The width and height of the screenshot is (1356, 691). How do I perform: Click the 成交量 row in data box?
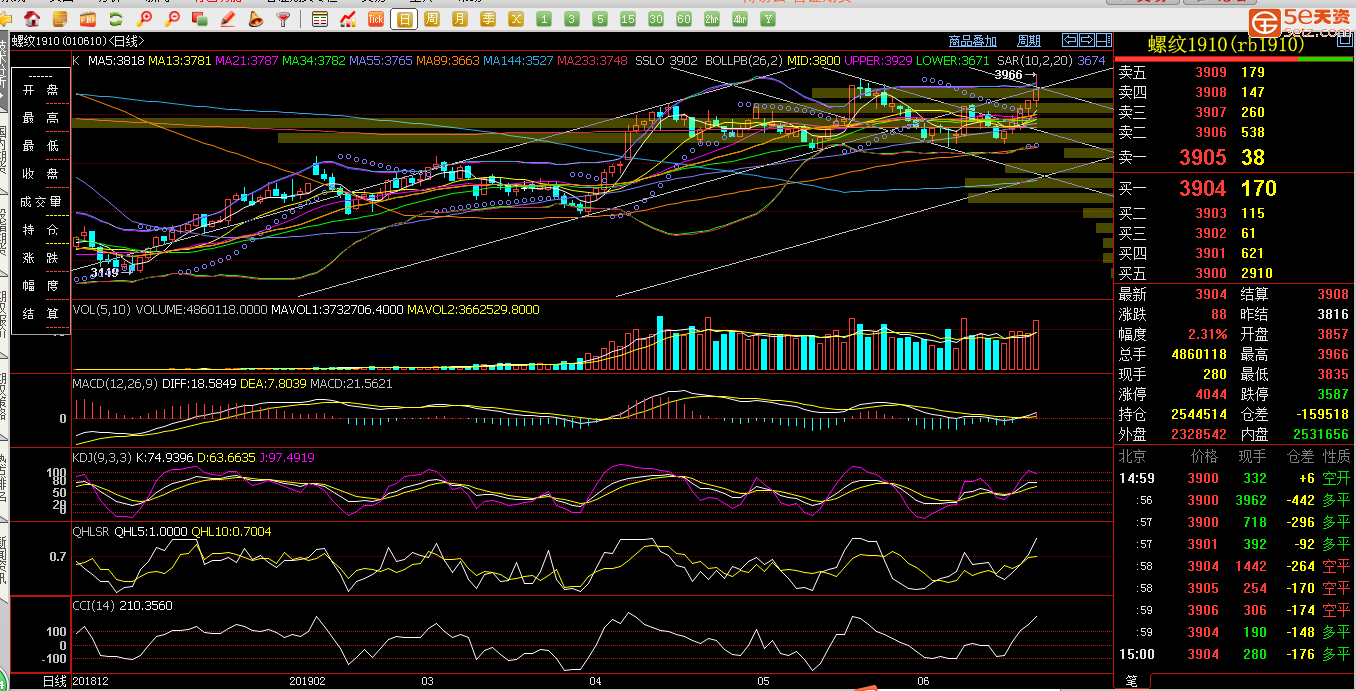click(x=41, y=201)
